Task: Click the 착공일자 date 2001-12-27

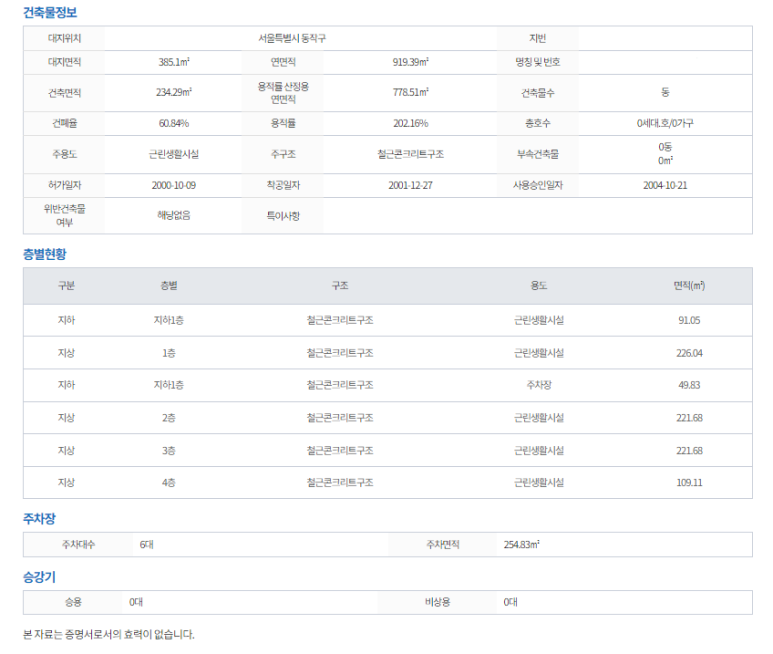Action: coord(410,185)
